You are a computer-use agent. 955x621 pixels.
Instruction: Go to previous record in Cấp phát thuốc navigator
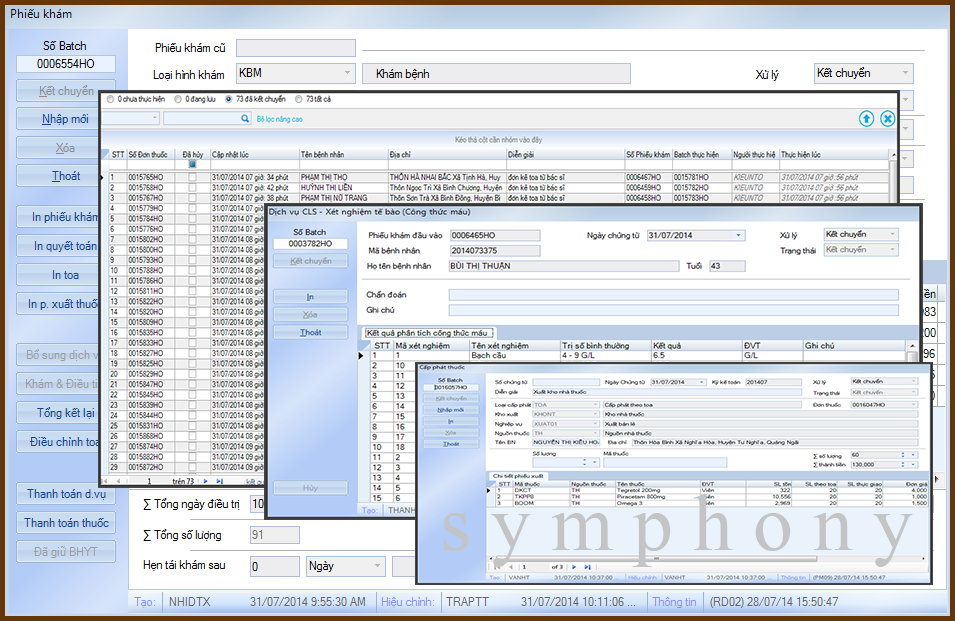(510, 567)
